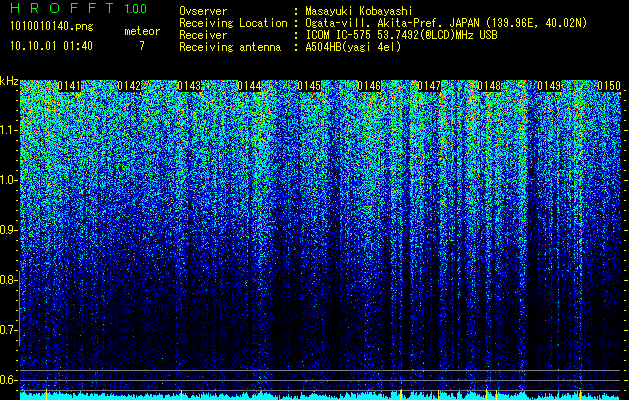Click the 0.6 frequency axis label
The image size is (629, 400).
[8, 380]
